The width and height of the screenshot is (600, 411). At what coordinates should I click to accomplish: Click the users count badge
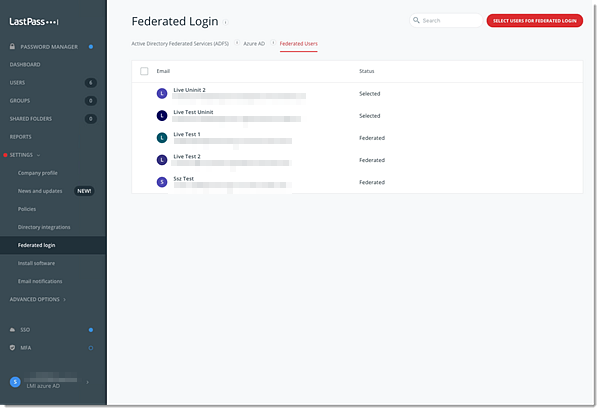pos(91,83)
